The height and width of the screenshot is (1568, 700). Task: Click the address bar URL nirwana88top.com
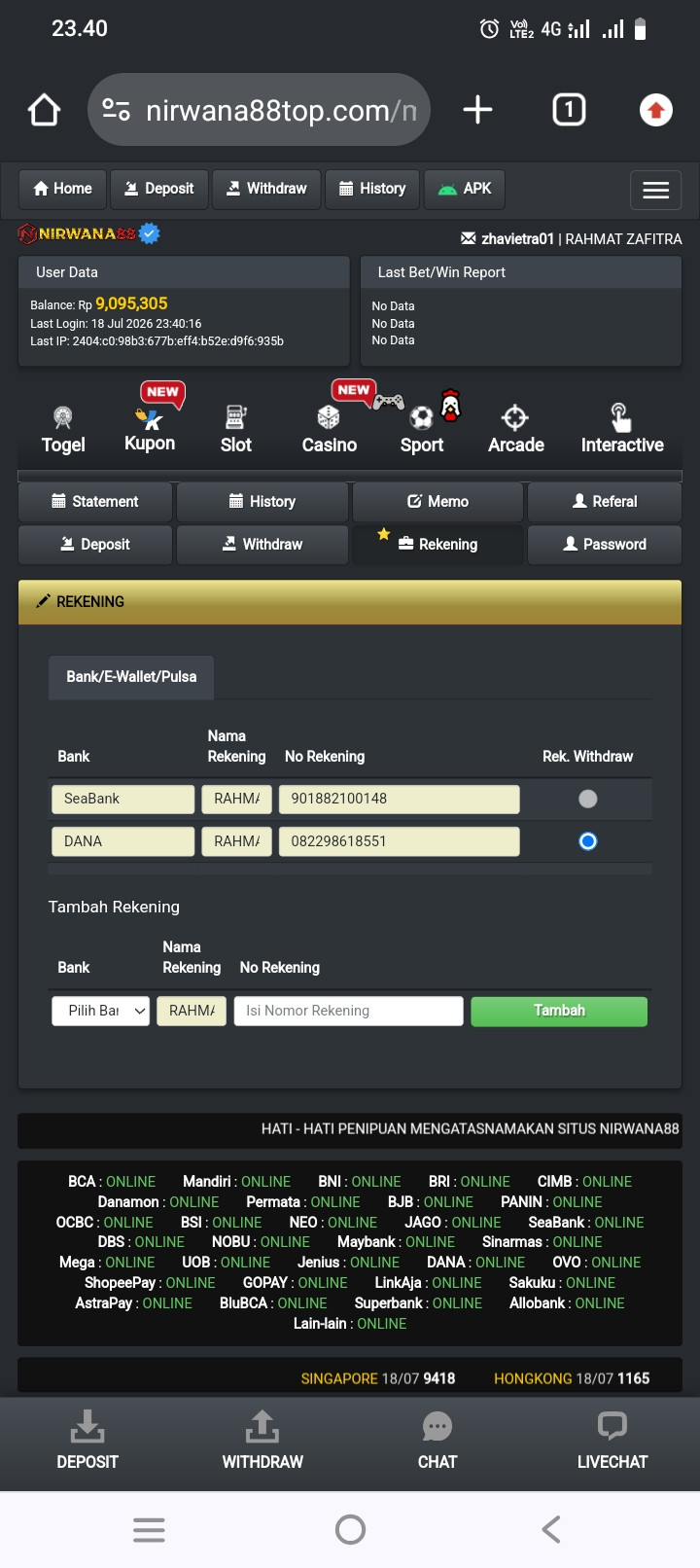tap(280, 111)
